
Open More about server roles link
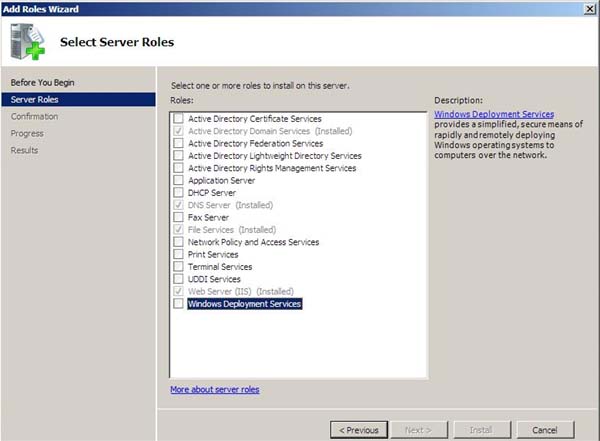[215, 389]
